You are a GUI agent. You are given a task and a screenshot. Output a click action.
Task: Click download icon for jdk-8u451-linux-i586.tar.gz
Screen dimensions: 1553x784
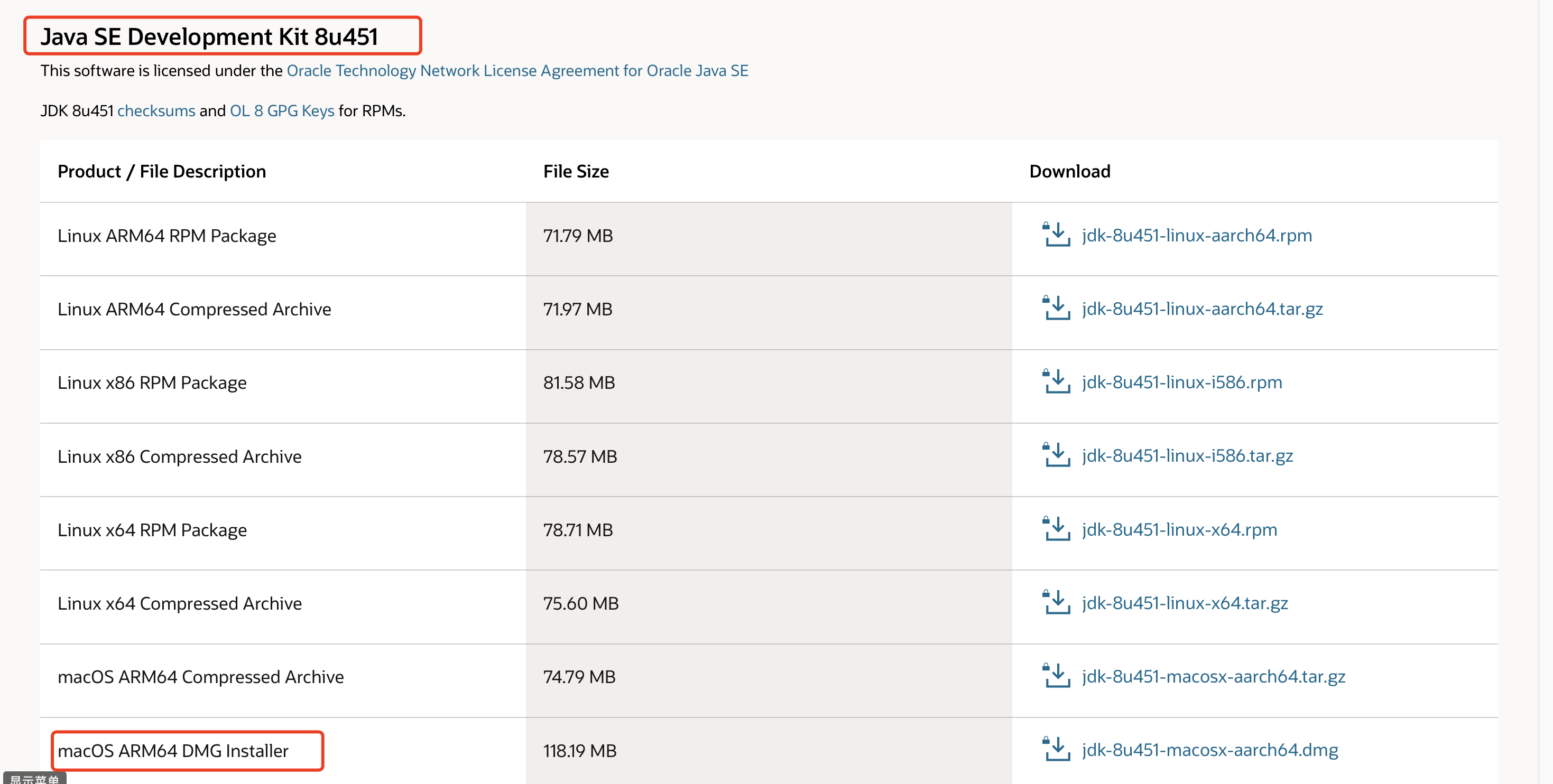[x=1056, y=455]
